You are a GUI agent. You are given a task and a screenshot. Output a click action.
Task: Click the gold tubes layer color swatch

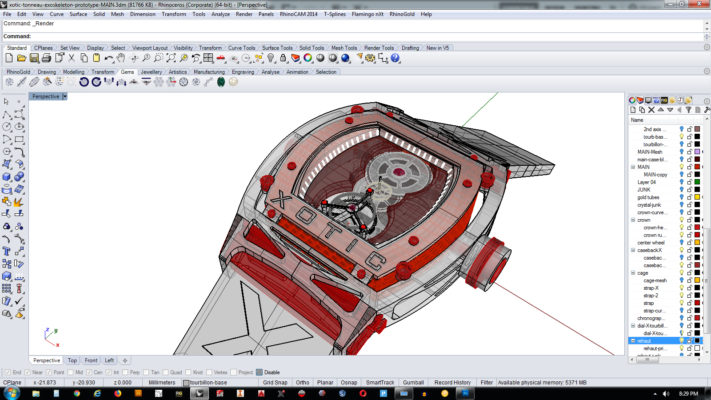(x=697, y=197)
